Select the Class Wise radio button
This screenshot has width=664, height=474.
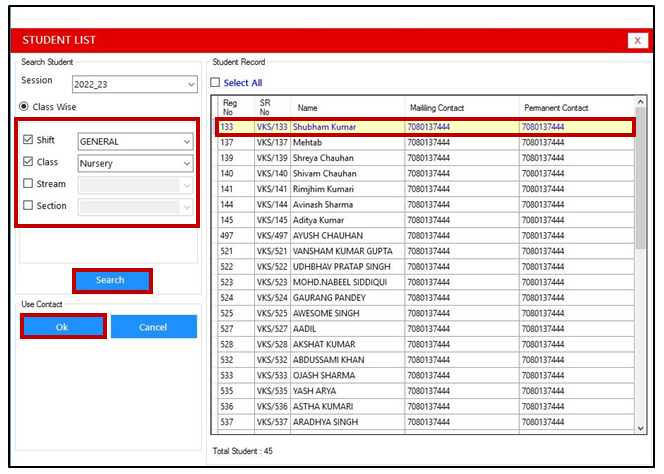[x=24, y=106]
